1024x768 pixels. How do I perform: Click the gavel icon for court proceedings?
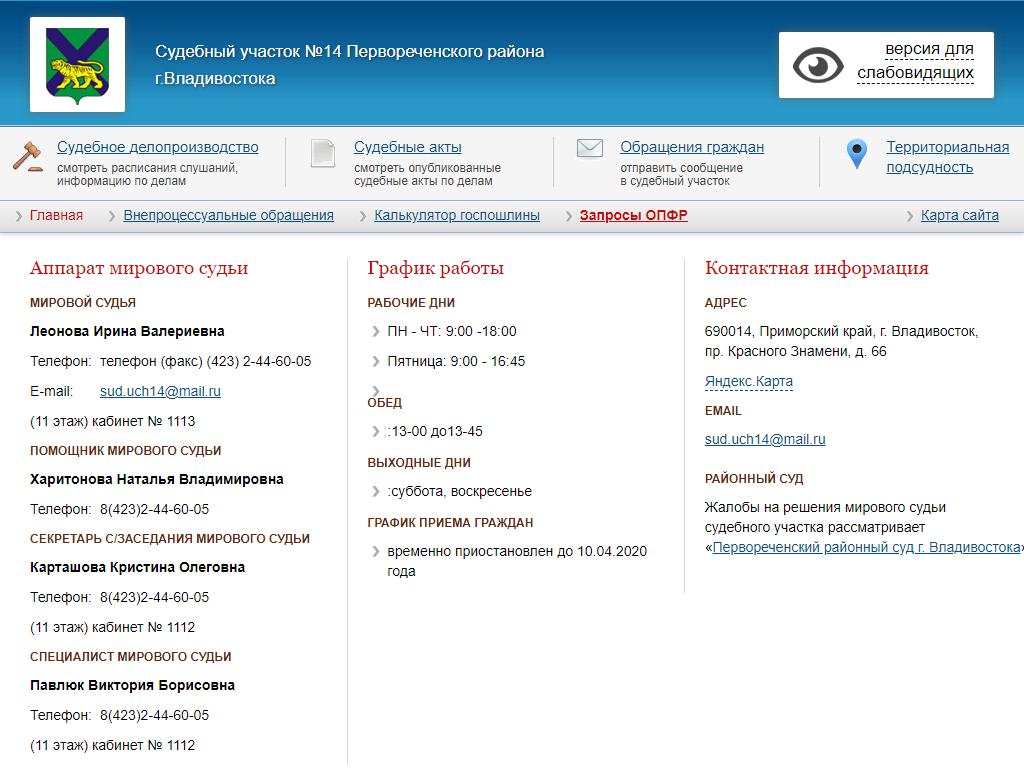[x=28, y=155]
